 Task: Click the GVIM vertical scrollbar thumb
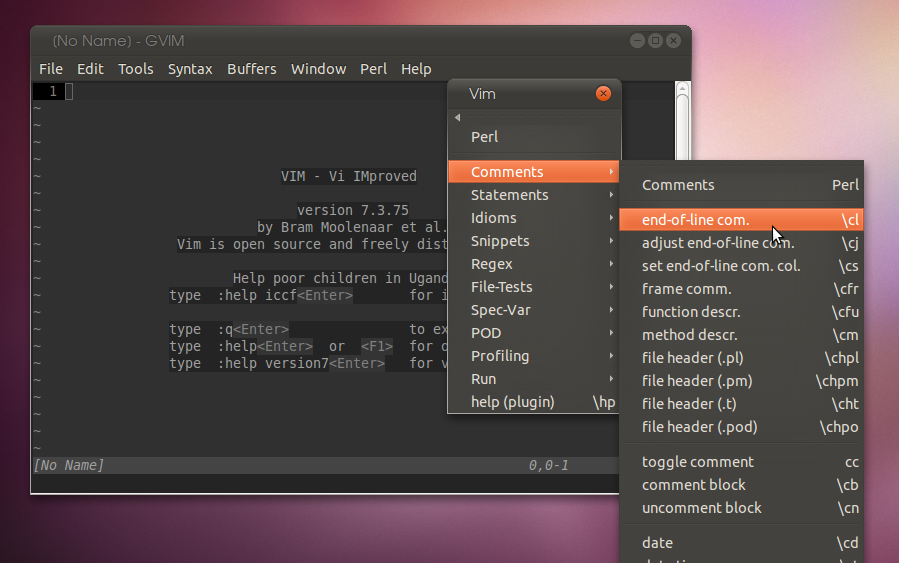(682, 127)
